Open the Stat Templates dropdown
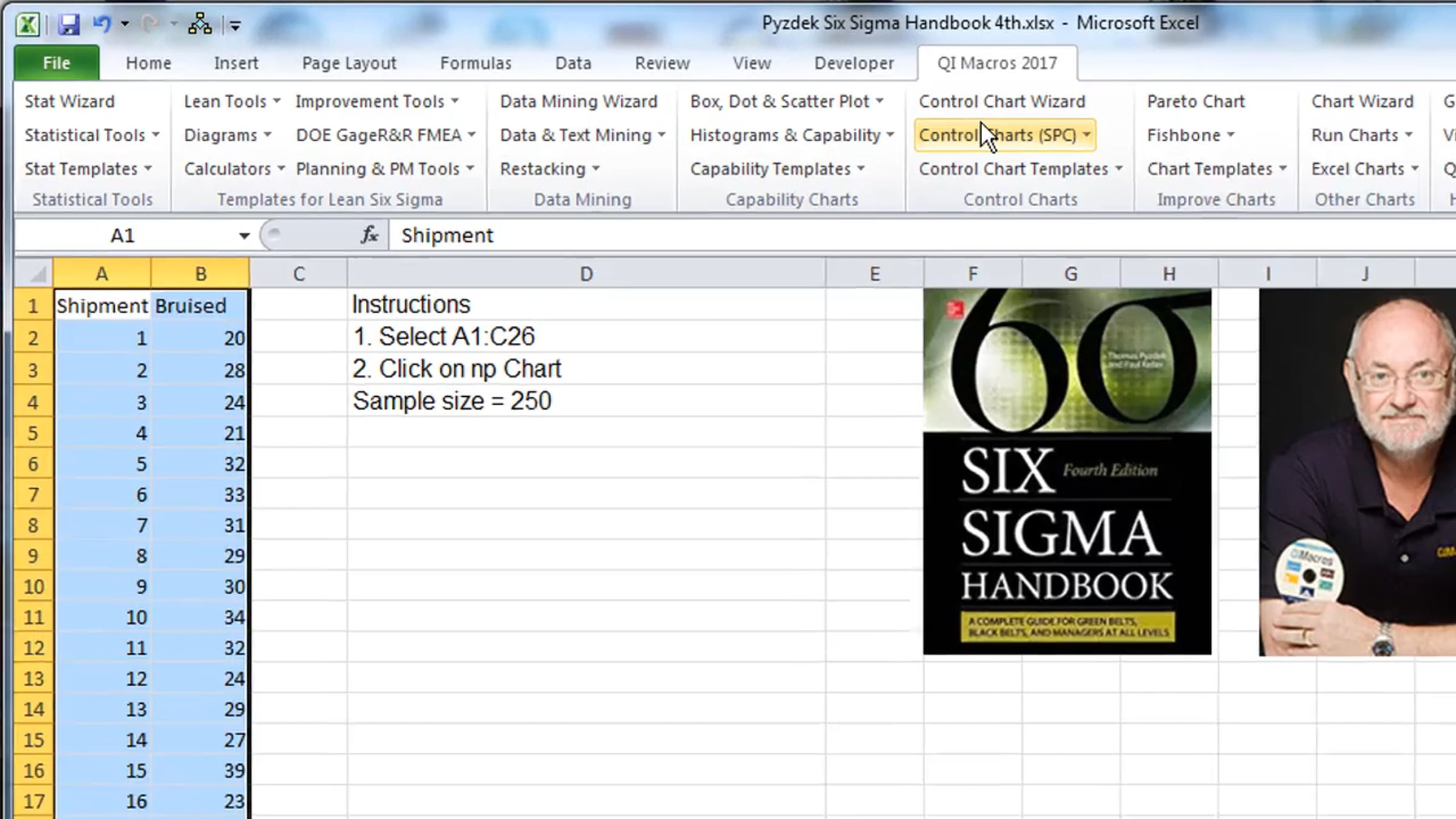 (x=88, y=169)
